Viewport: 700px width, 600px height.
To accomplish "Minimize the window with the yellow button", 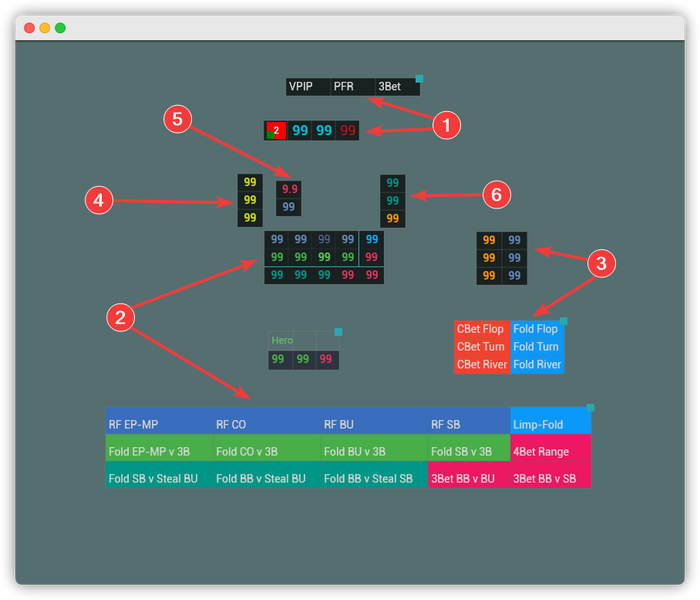I will pyautogui.click(x=45, y=28).
